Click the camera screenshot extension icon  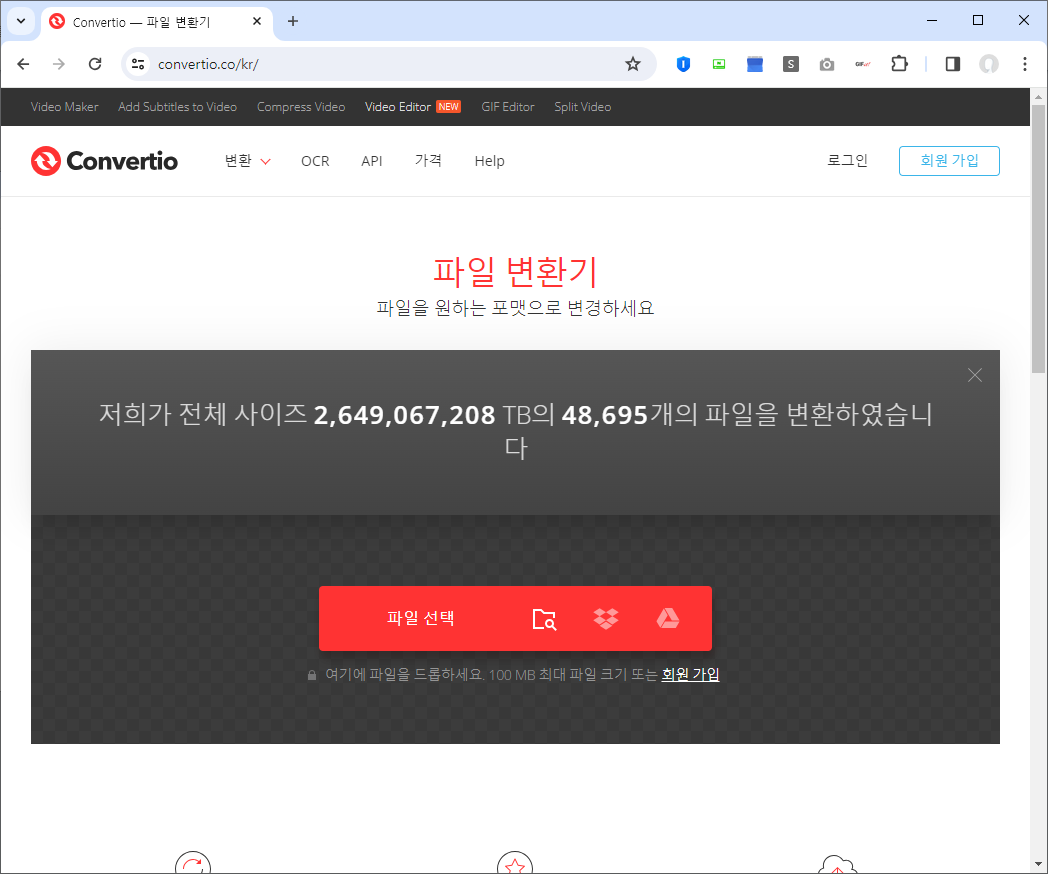(827, 63)
